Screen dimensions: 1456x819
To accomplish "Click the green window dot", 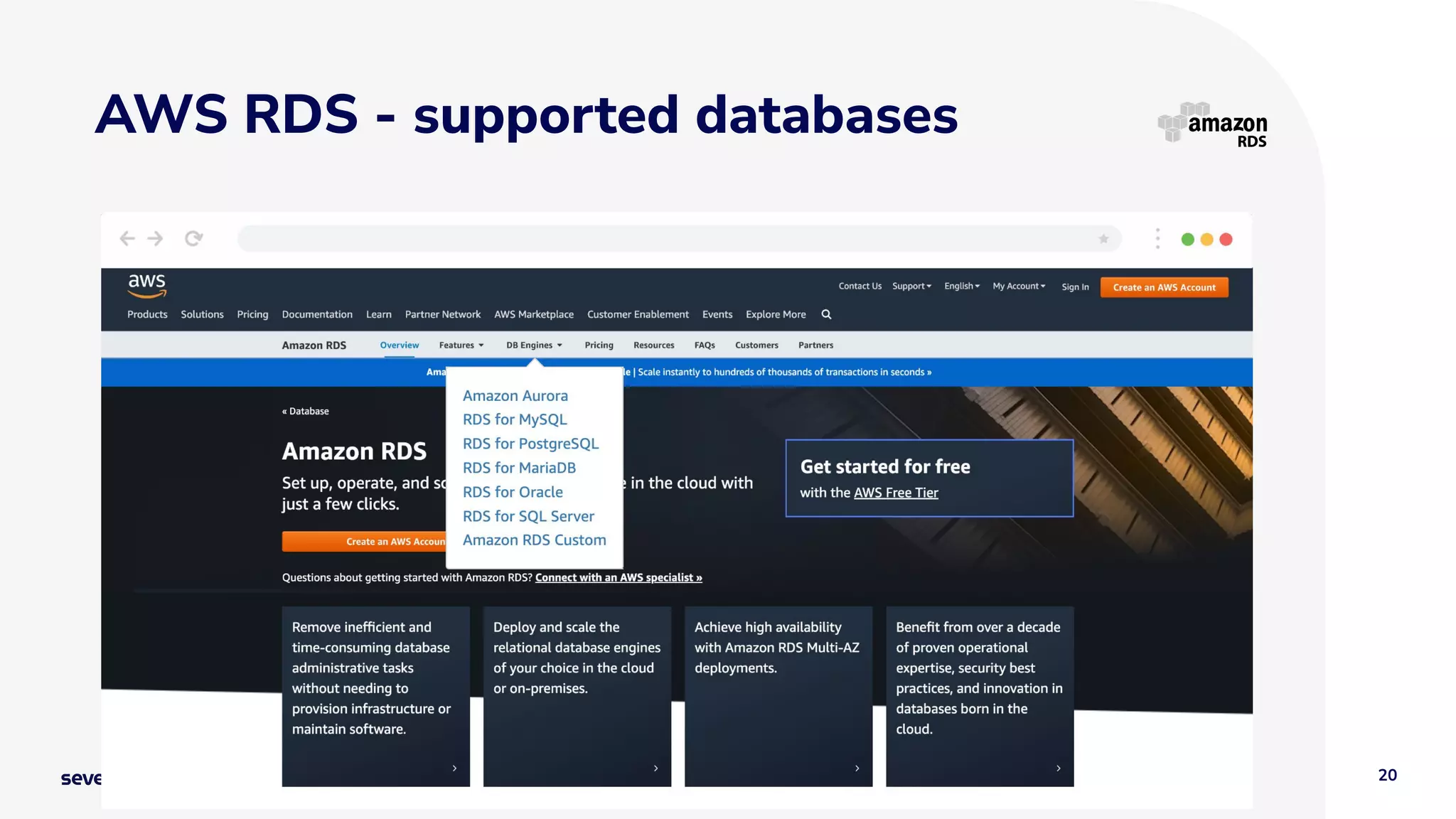I will [x=1187, y=240].
